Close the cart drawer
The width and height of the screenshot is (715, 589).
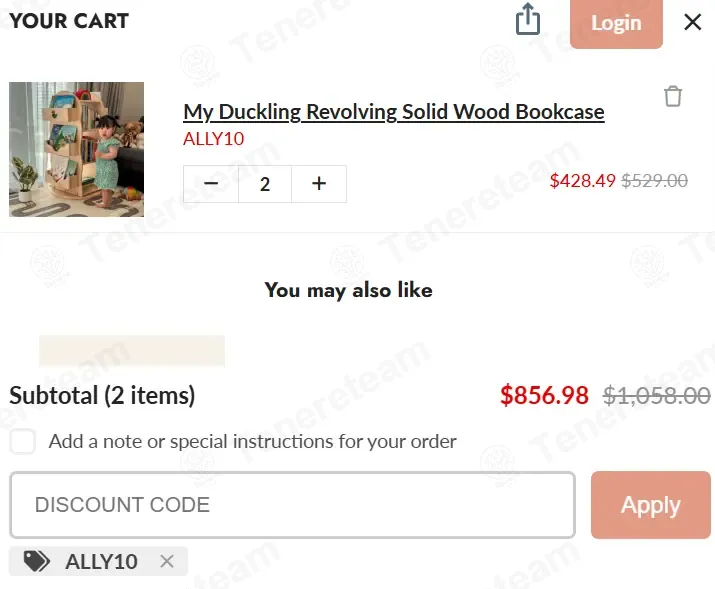[692, 22]
